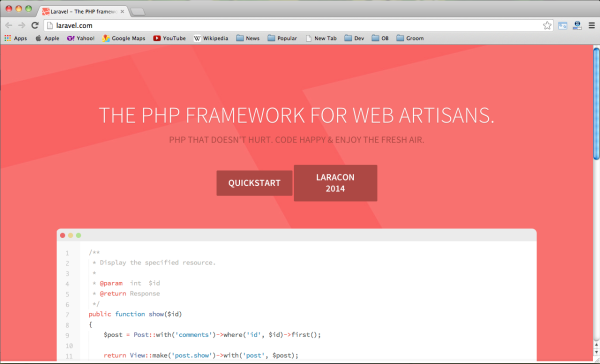Click the scrollbar up arrow above the down arrow
This screenshot has width=600, height=364.
pyautogui.click(x=596, y=345)
